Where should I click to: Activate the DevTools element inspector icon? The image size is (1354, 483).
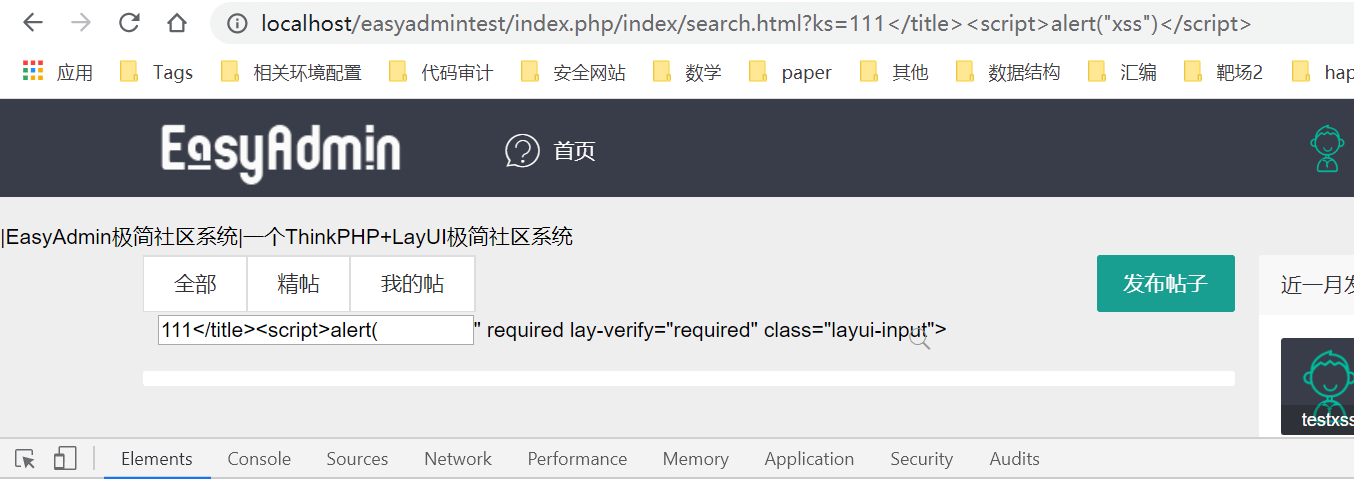tap(26, 459)
